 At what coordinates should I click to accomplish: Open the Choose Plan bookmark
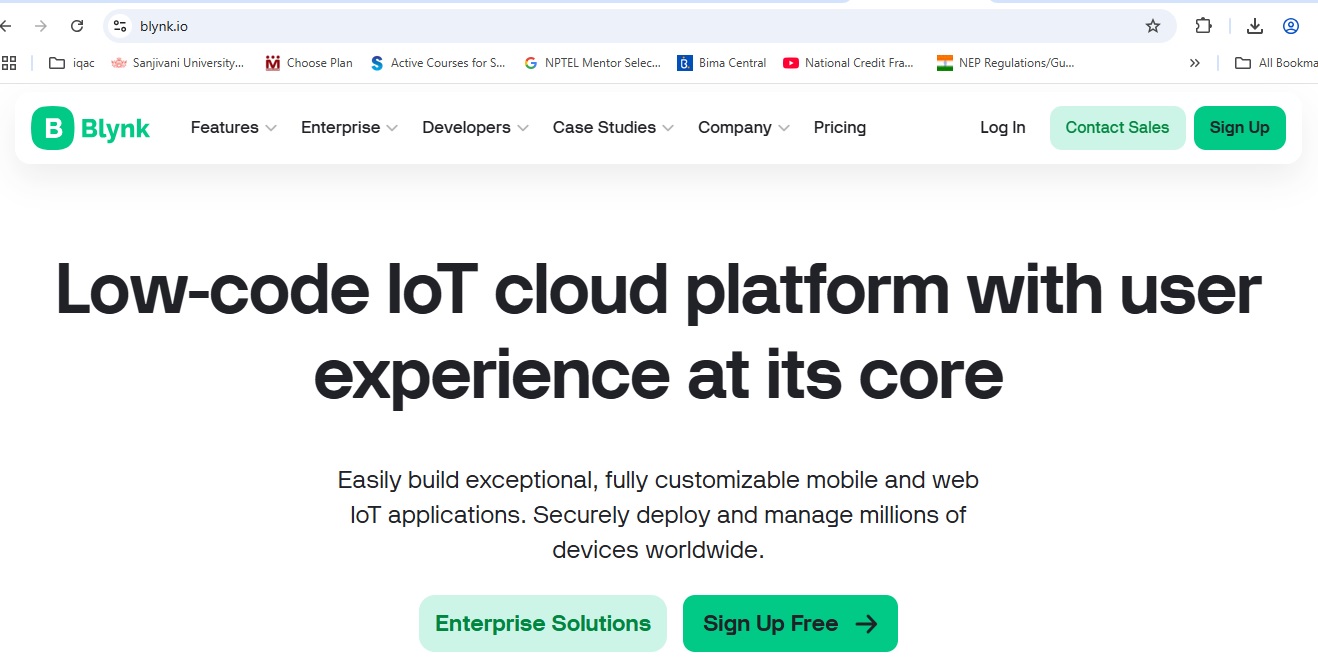pos(309,63)
